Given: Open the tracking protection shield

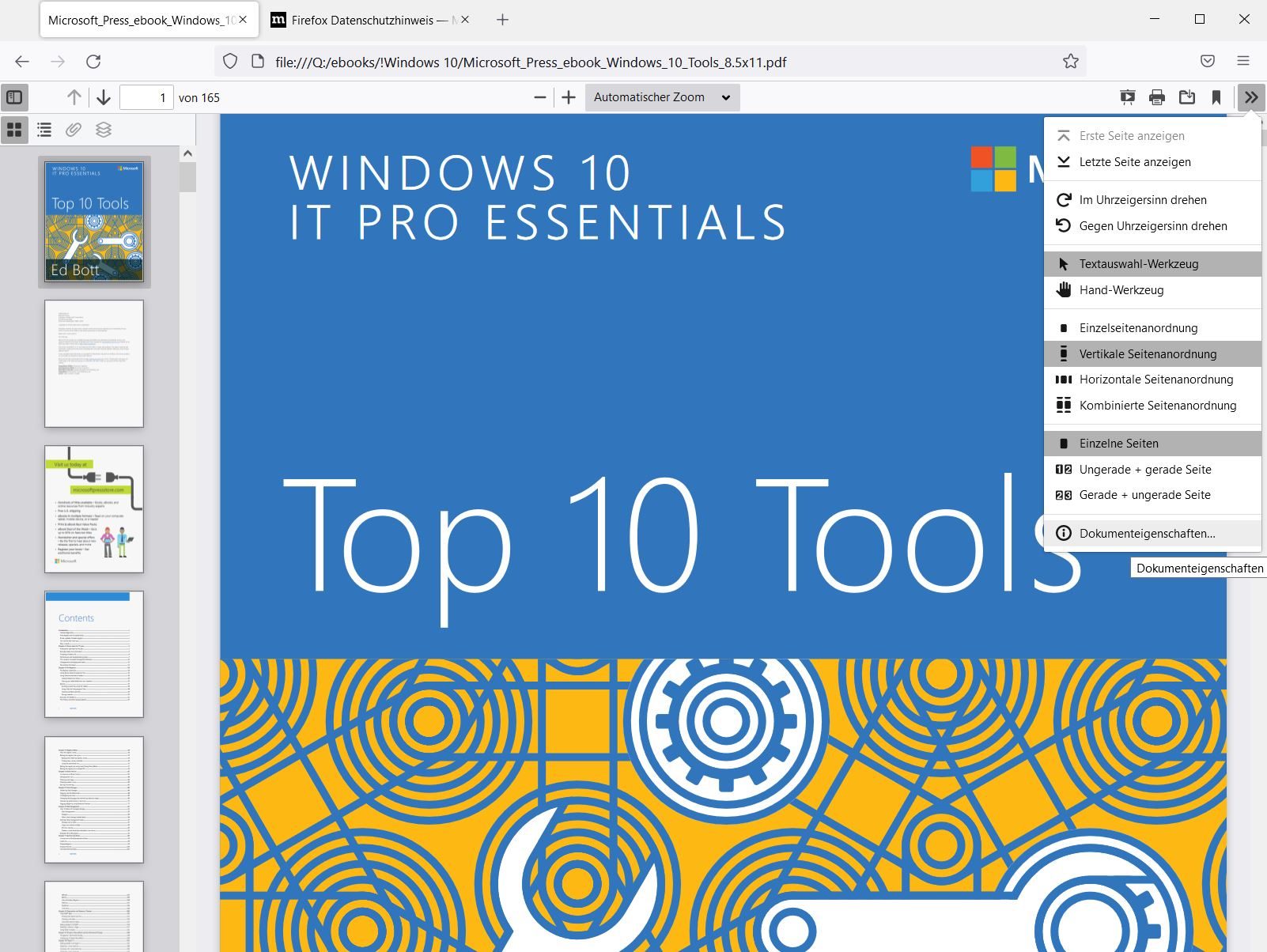Looking at the screenshot, I should click(x=230, y=62).
